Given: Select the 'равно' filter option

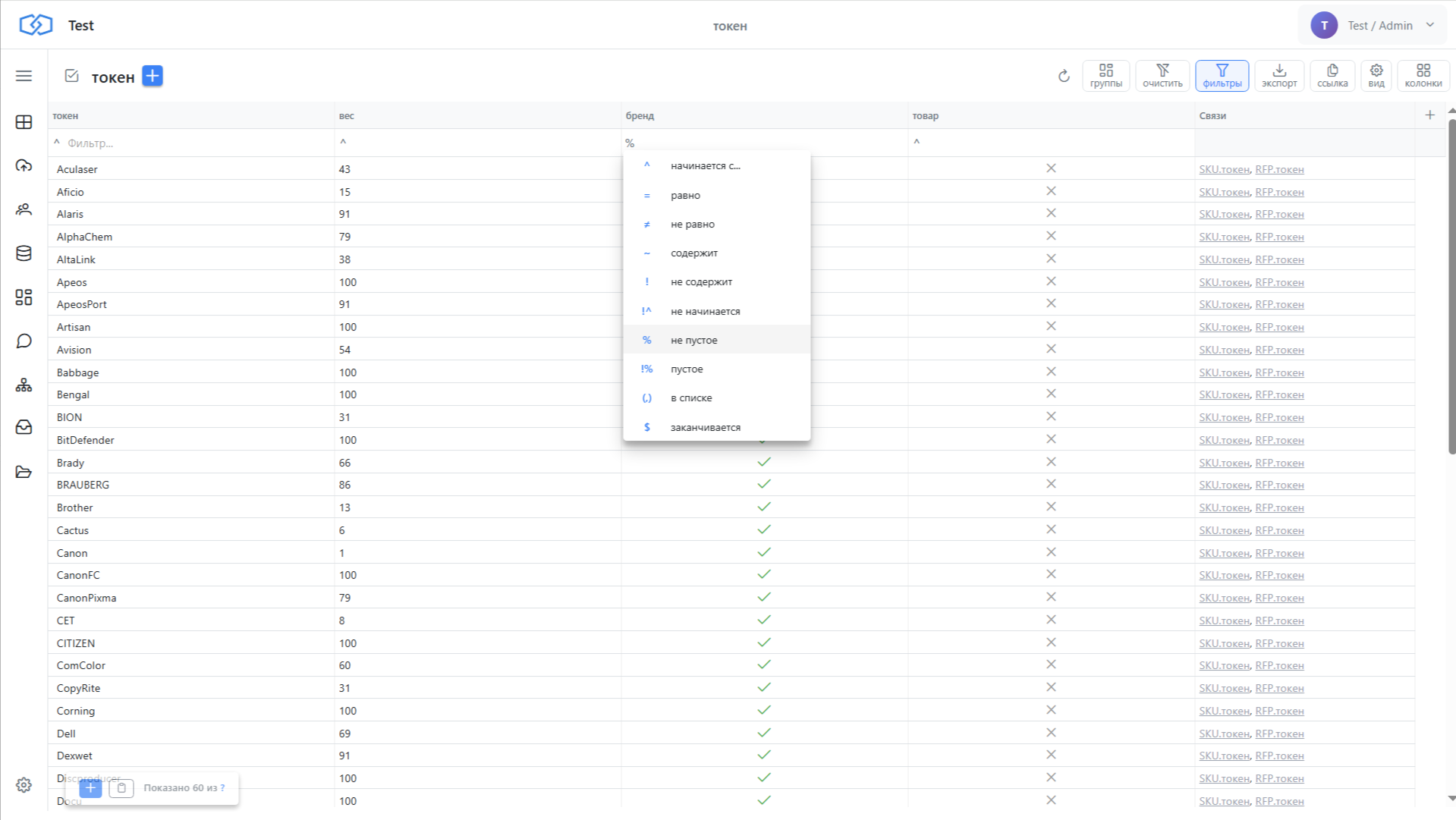Looking at the screenshot, I should (x=716, y=195).
